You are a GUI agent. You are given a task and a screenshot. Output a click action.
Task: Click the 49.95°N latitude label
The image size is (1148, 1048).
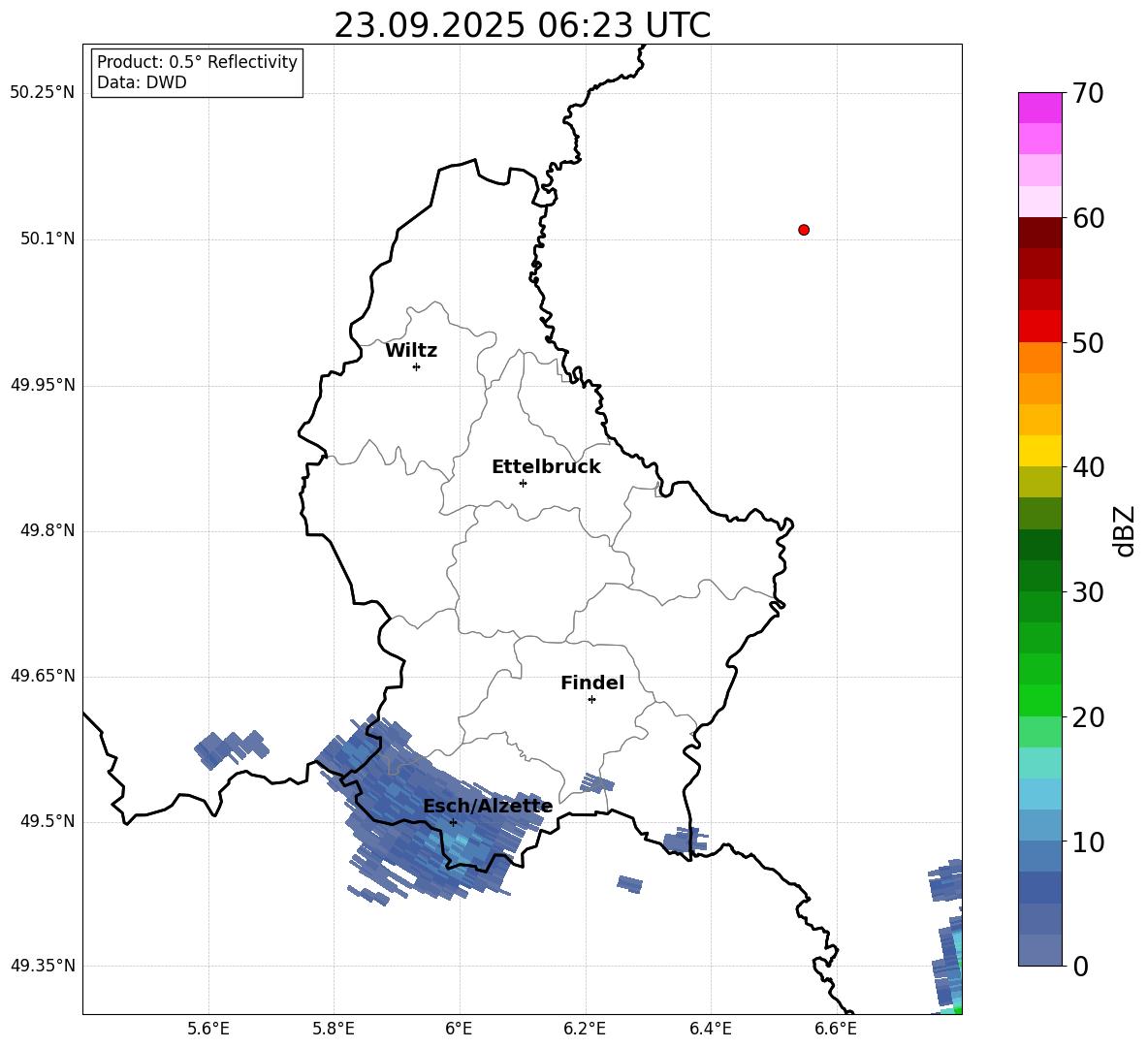coord(43,385)
